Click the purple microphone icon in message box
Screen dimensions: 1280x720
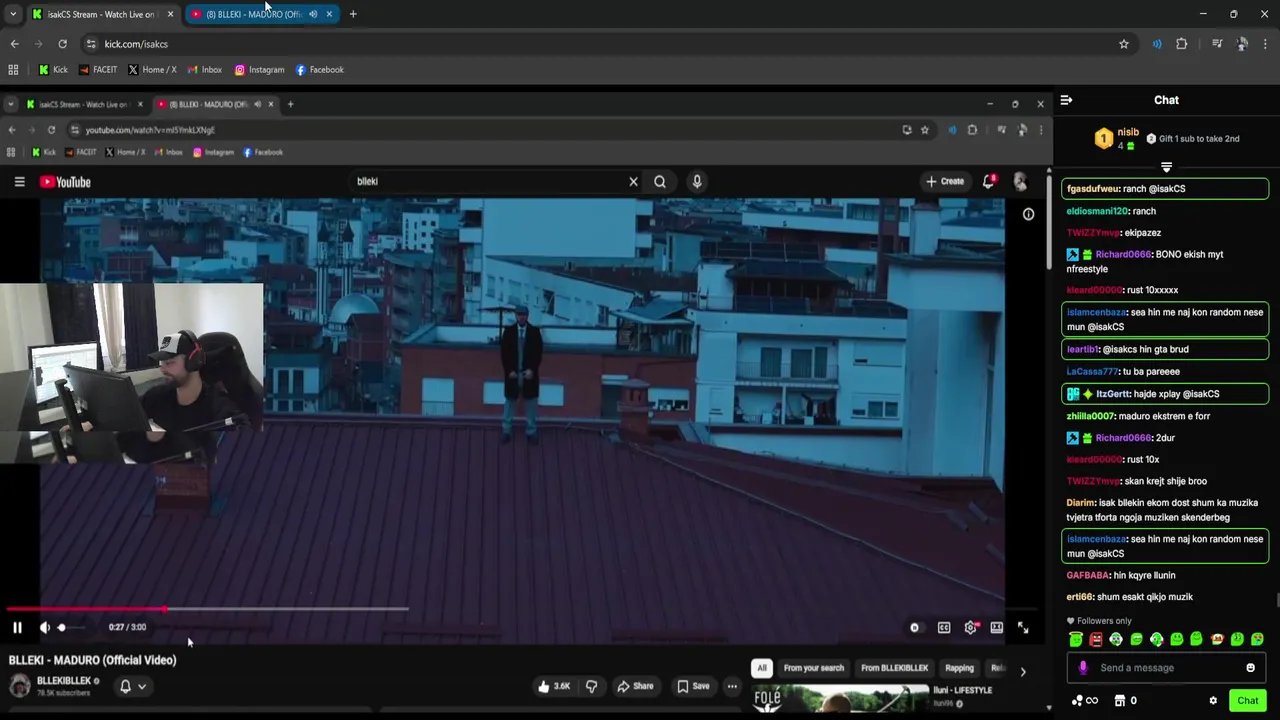[x=1083, y=668]
